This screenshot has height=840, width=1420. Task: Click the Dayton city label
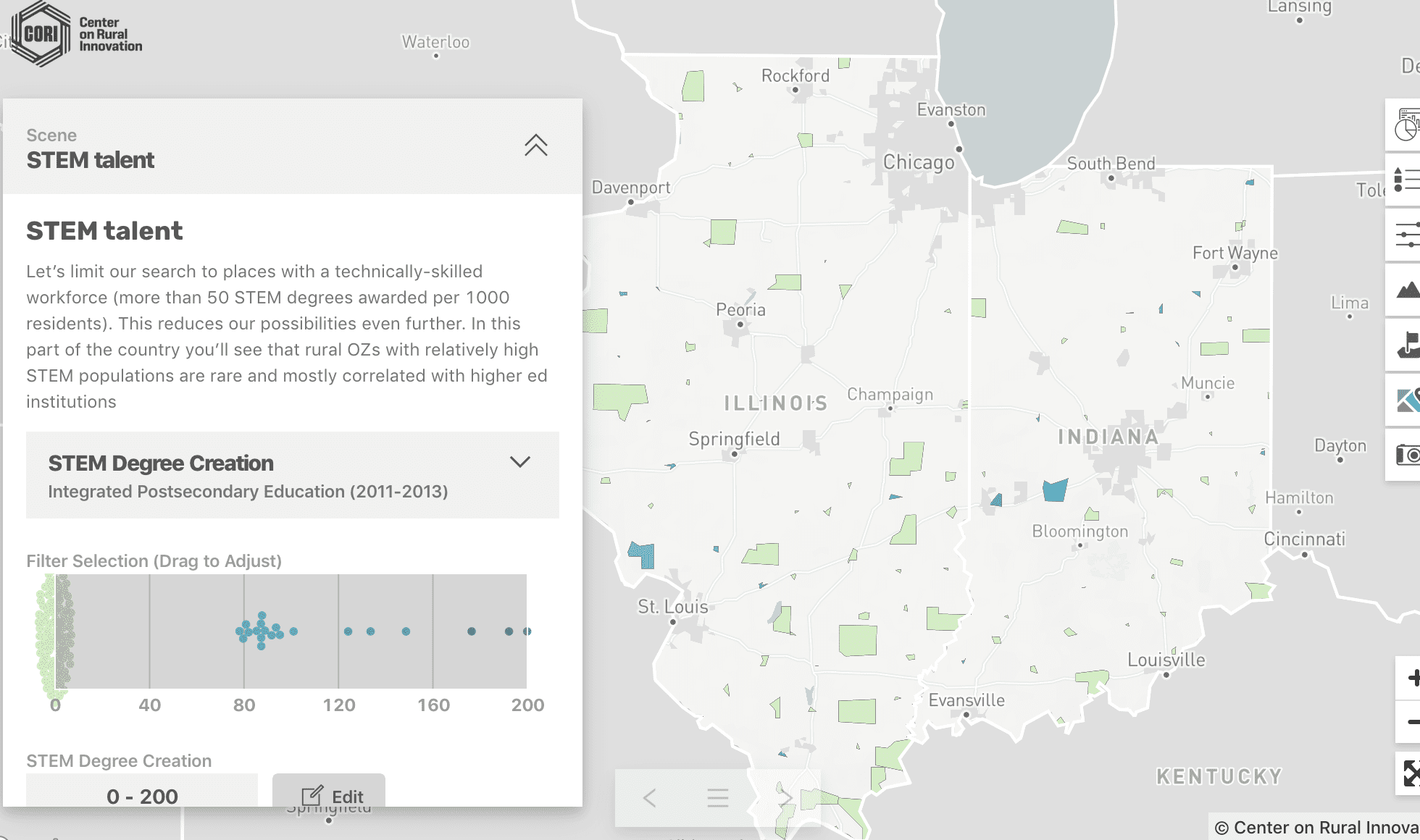1340,445
